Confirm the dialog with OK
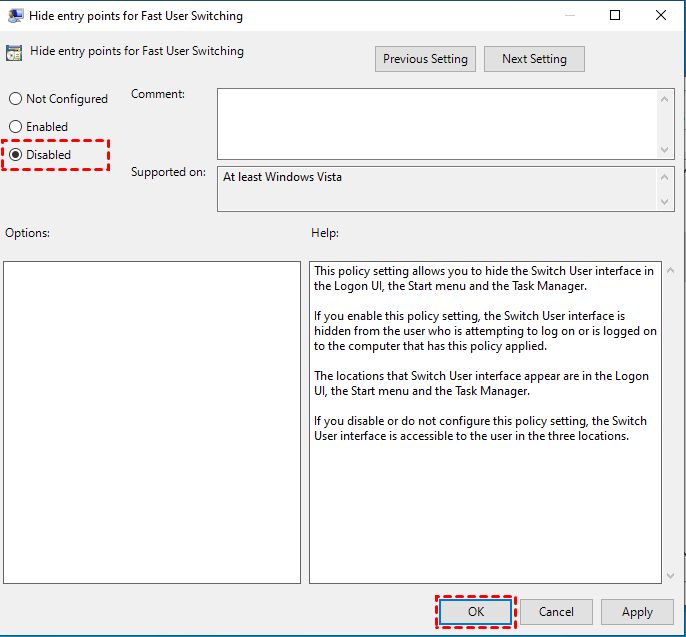This screenshot has height=637, width=686. (476, 612)
